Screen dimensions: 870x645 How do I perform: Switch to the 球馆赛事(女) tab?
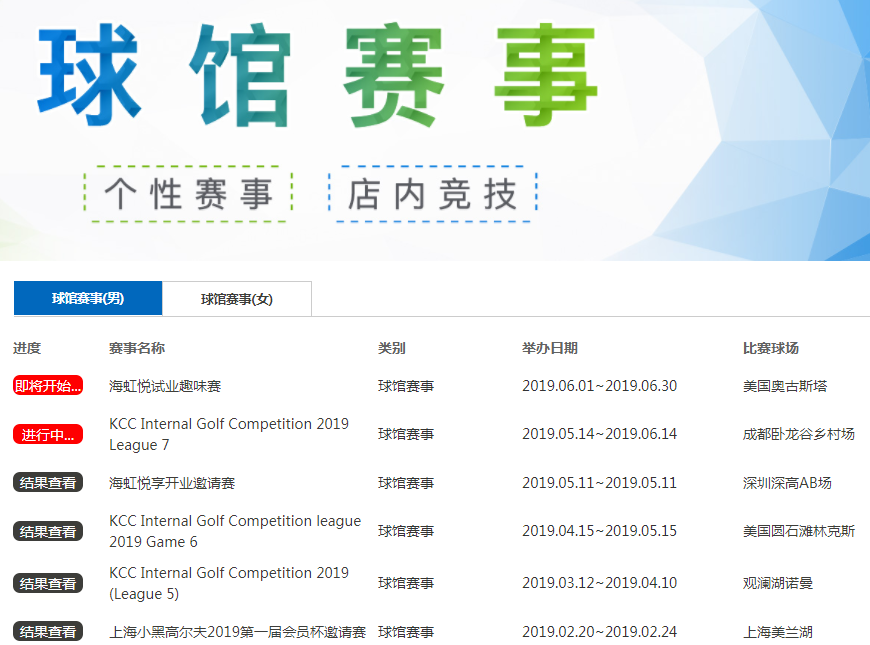(236, 298)
